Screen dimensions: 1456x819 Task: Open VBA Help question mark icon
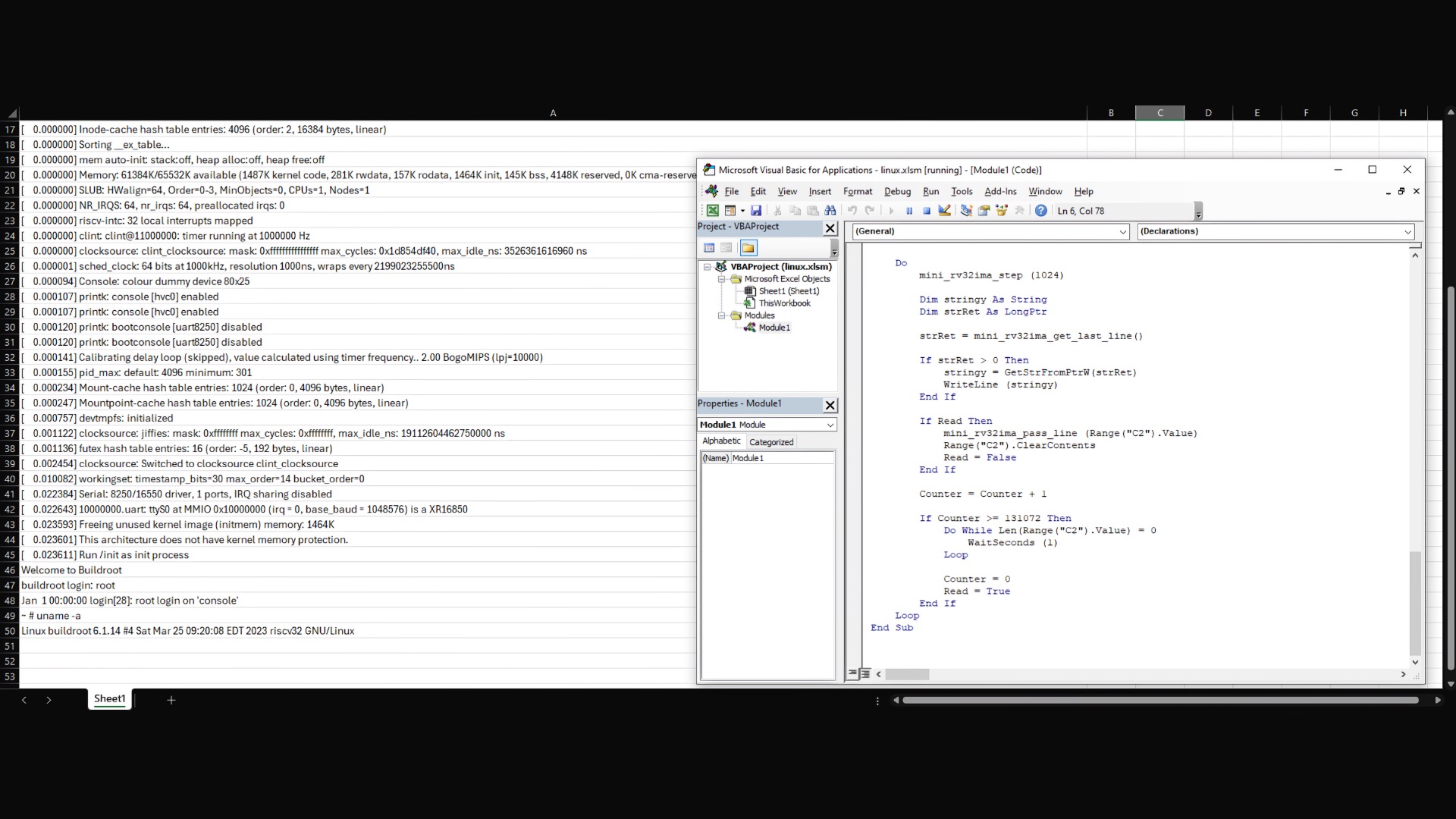pos(1041,211)
